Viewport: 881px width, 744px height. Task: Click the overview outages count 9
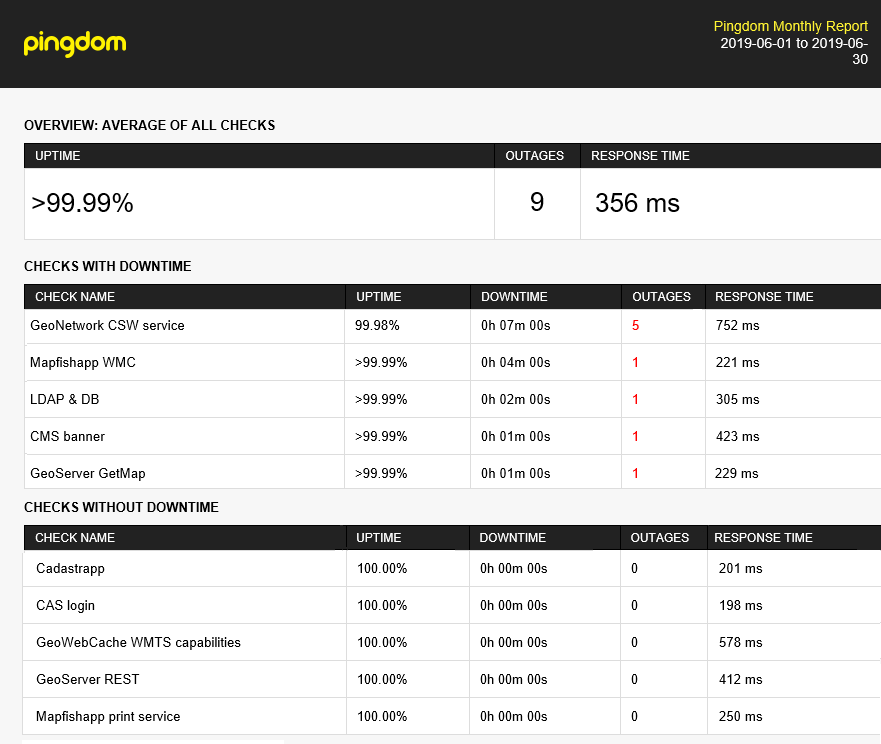[x=537, y=202]
